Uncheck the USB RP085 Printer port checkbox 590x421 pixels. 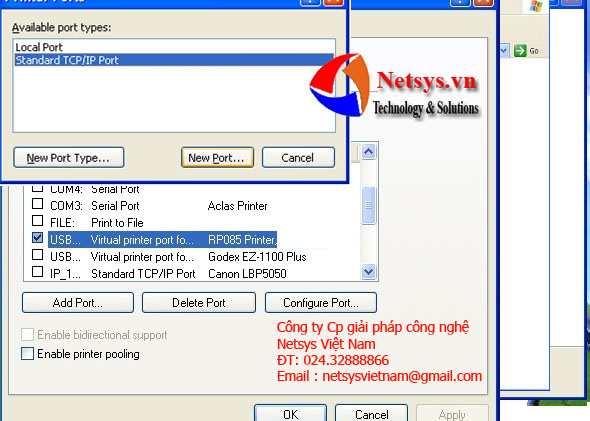pos(37,237)
